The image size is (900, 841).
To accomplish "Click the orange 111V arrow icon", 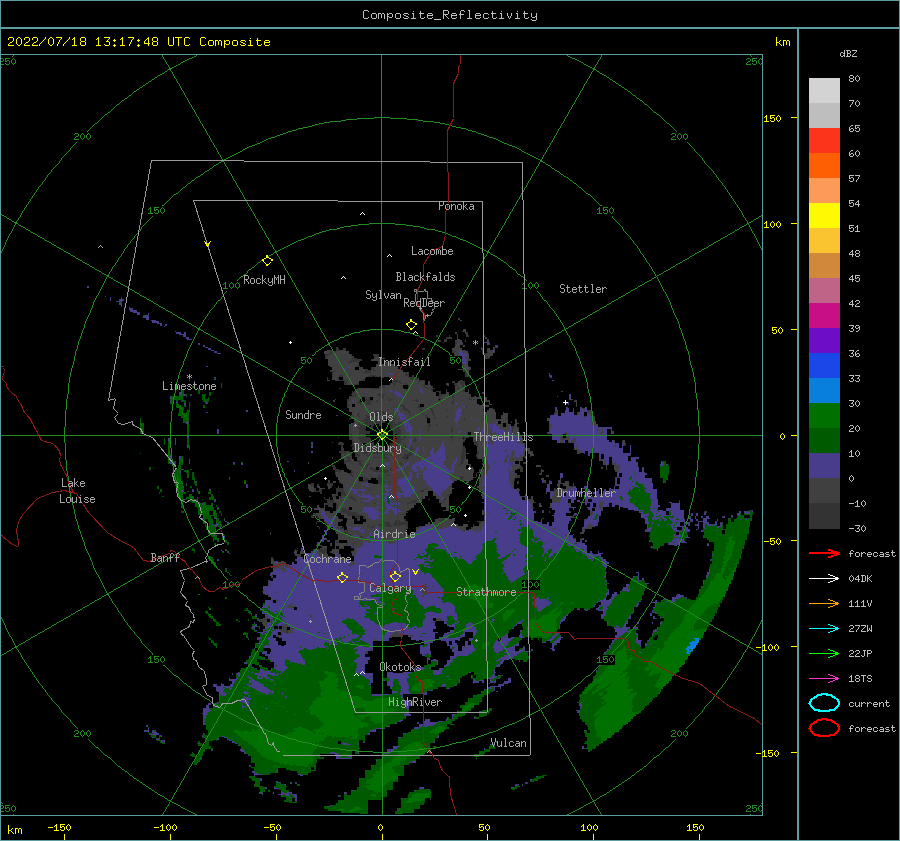I will [x=824, y=603].
